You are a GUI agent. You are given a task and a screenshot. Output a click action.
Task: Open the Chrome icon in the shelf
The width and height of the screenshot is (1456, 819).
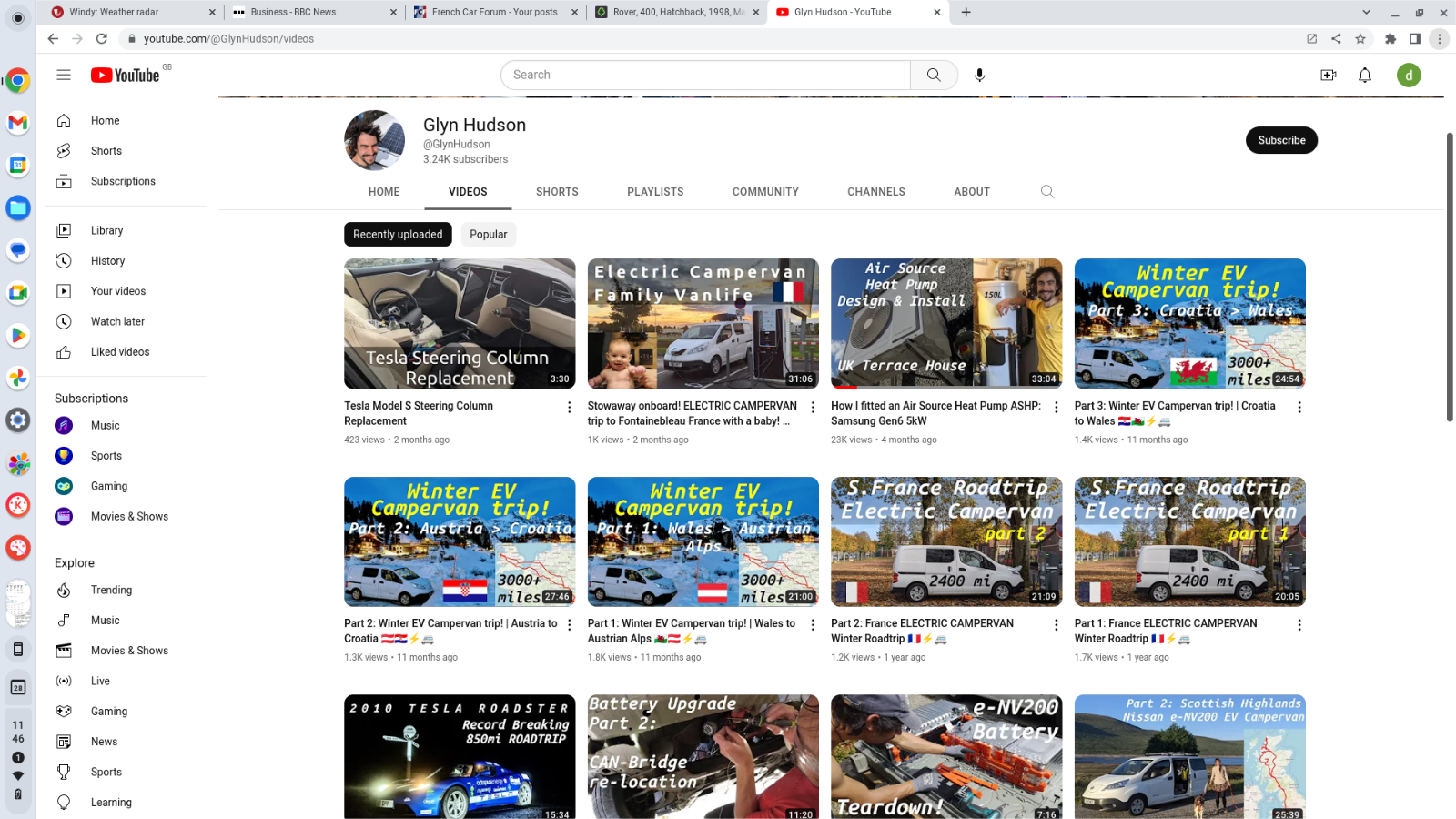pyautogui.click(x=18, y=80)
